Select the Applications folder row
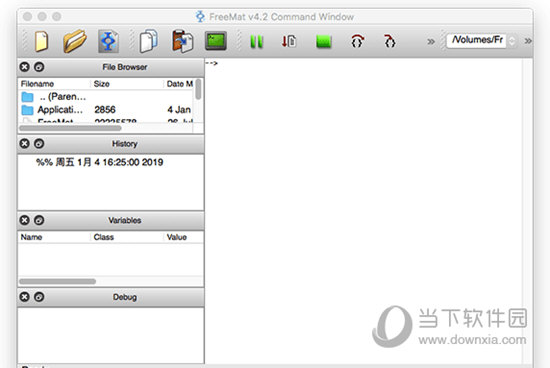The height and width of the screenshot is (368, 550). coord(106,110)
